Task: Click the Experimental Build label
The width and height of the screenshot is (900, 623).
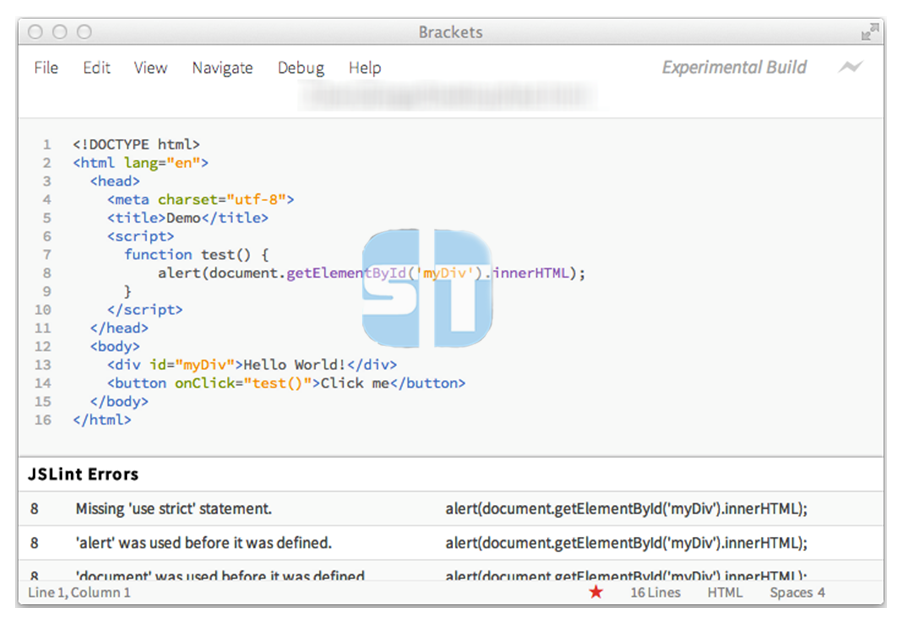Action: (x=734, y=67)
